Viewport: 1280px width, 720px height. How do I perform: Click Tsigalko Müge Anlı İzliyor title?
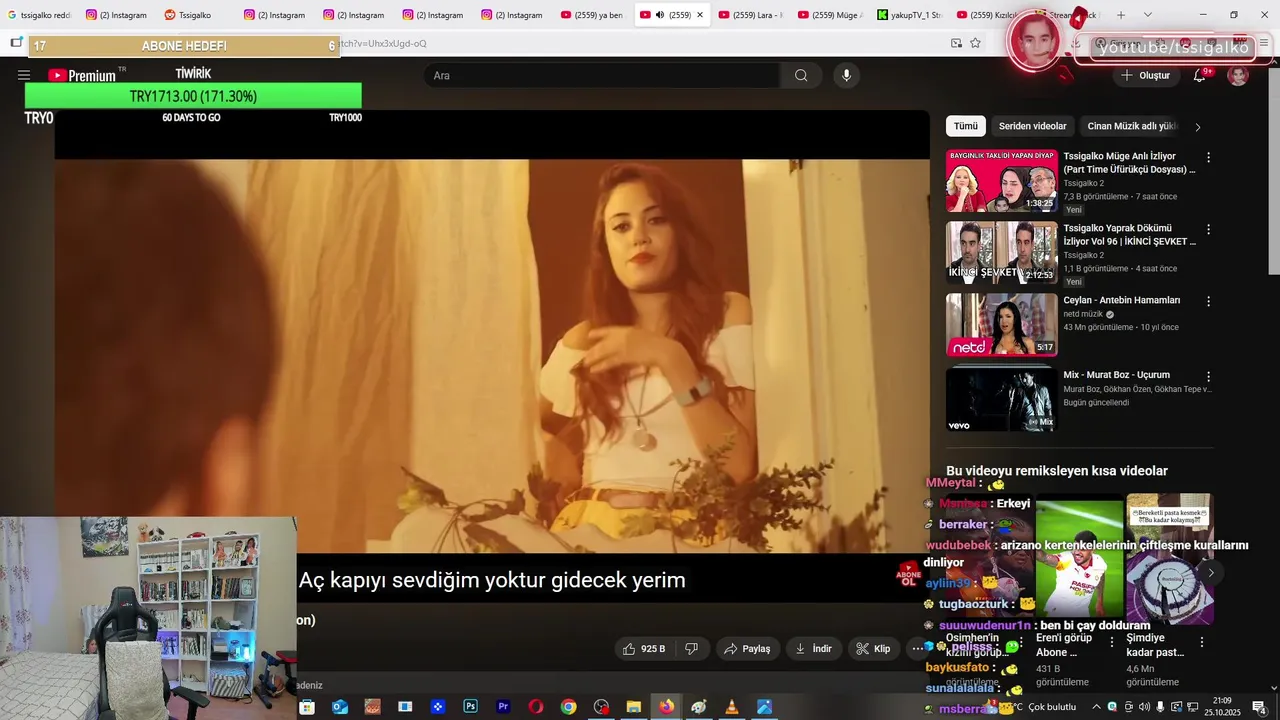(x=1130, y=163)
